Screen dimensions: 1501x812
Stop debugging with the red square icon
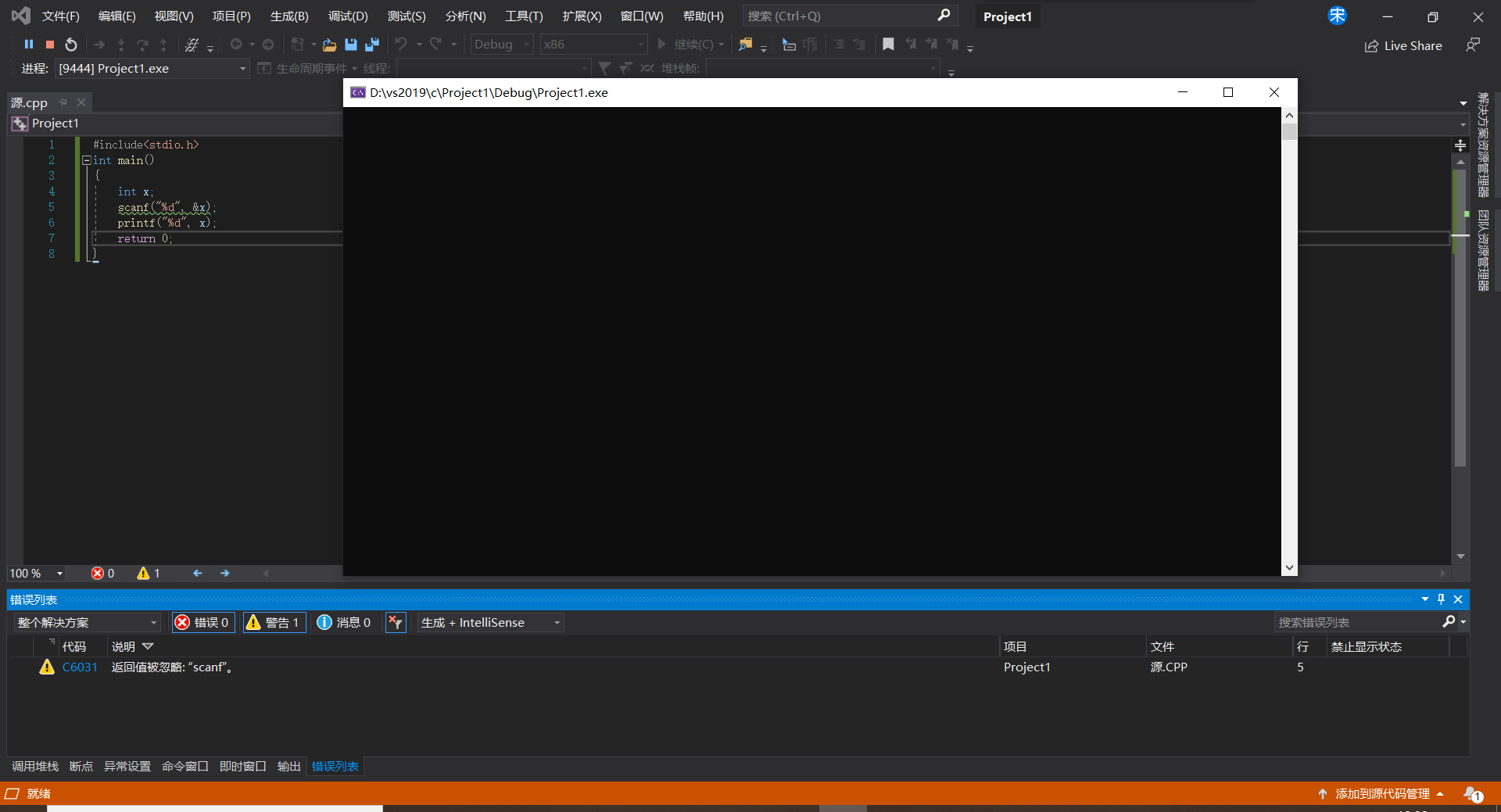pos(50,45)
